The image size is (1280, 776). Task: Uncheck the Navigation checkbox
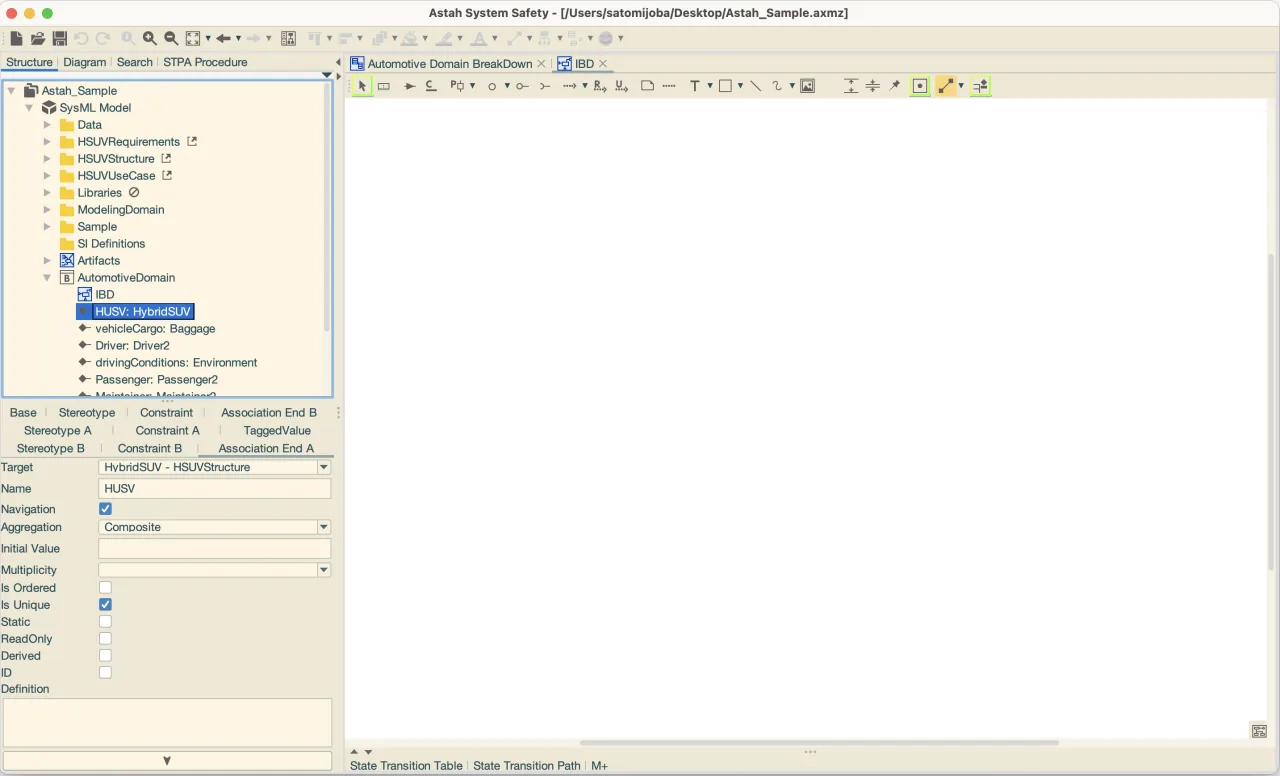point(105,509)
